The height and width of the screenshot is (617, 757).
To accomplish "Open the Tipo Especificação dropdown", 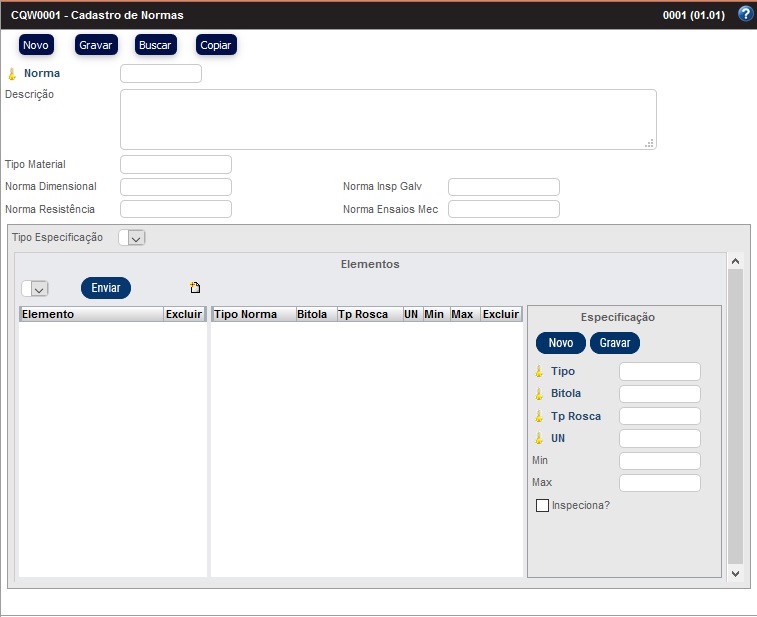I will point(132,237).
